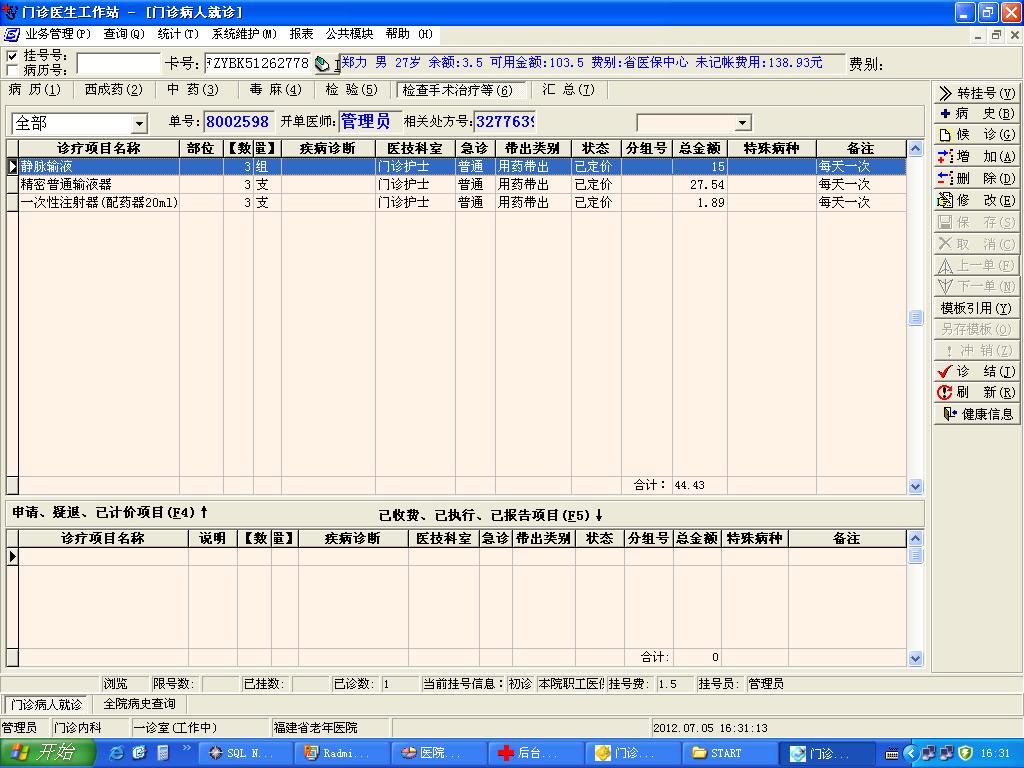Open the empty dropdown right of 相关处方号
The width and height of the screenshot is (1024, 768).
[742, 123]
